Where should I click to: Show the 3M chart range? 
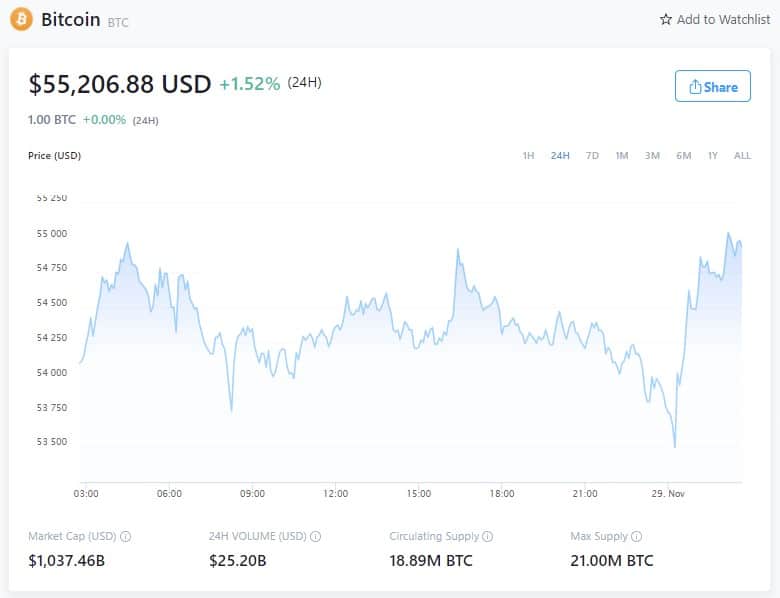click(x=652, y=156)
